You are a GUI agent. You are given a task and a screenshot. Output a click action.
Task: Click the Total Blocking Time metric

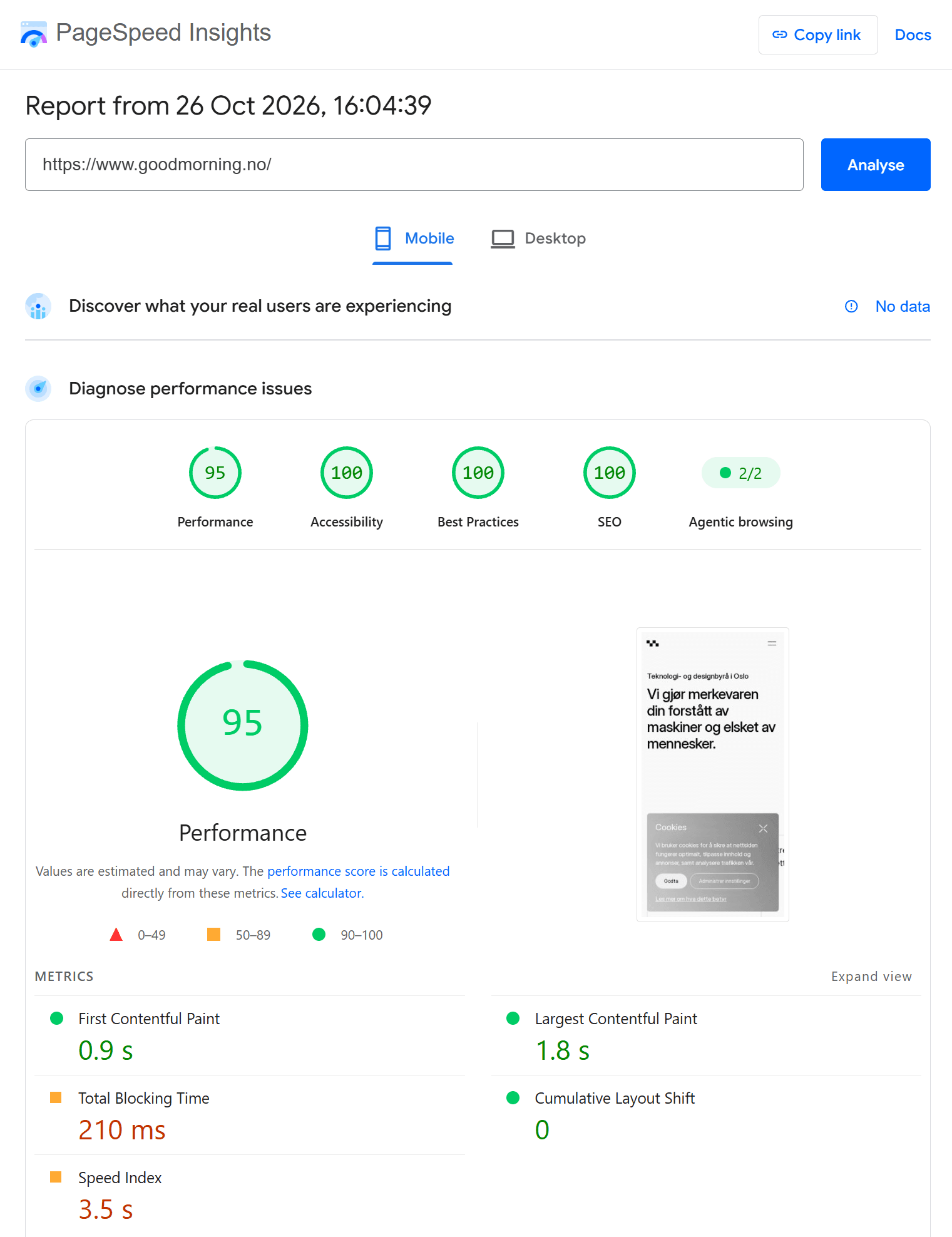[x=250, y=1115]
